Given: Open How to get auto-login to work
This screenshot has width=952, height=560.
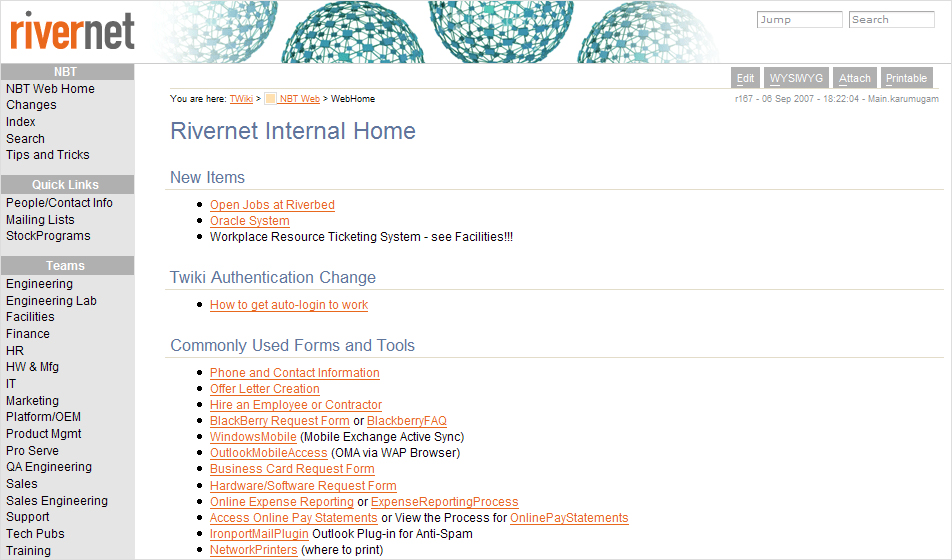Looking at the screenshot, I should coord(289,305).
